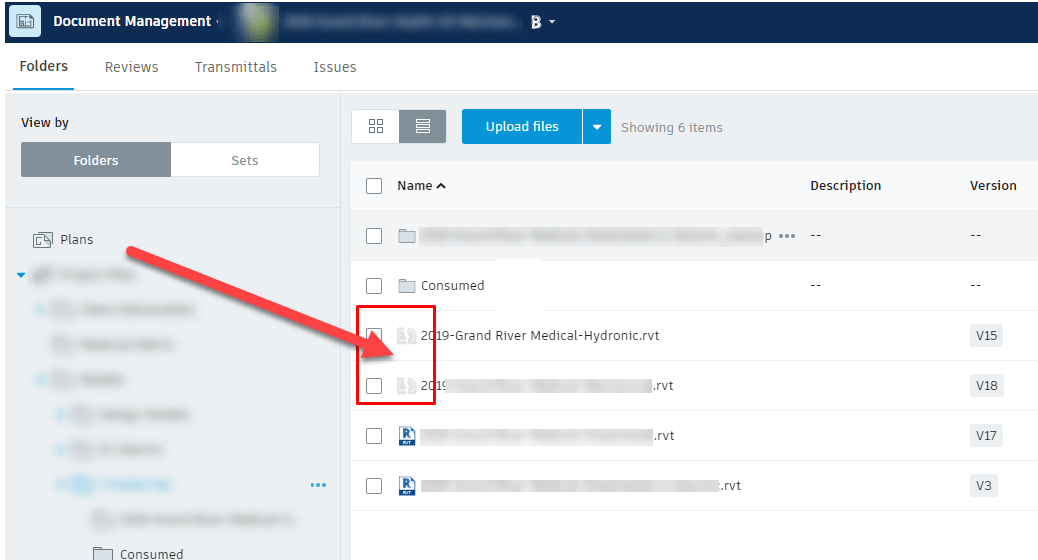This screenshot has width=1038, height=560.
Task: Tick the select-all checkbox in header
Action: click(374, 186)
